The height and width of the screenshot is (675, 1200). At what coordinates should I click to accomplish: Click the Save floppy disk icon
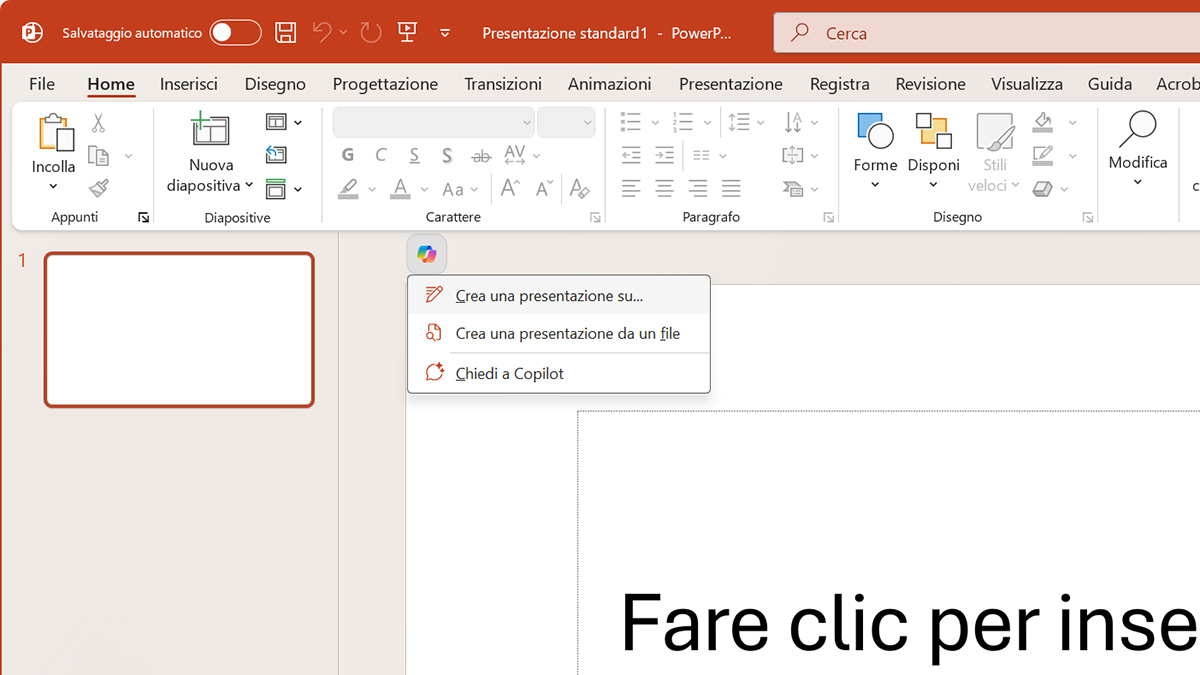pos(286,32)
